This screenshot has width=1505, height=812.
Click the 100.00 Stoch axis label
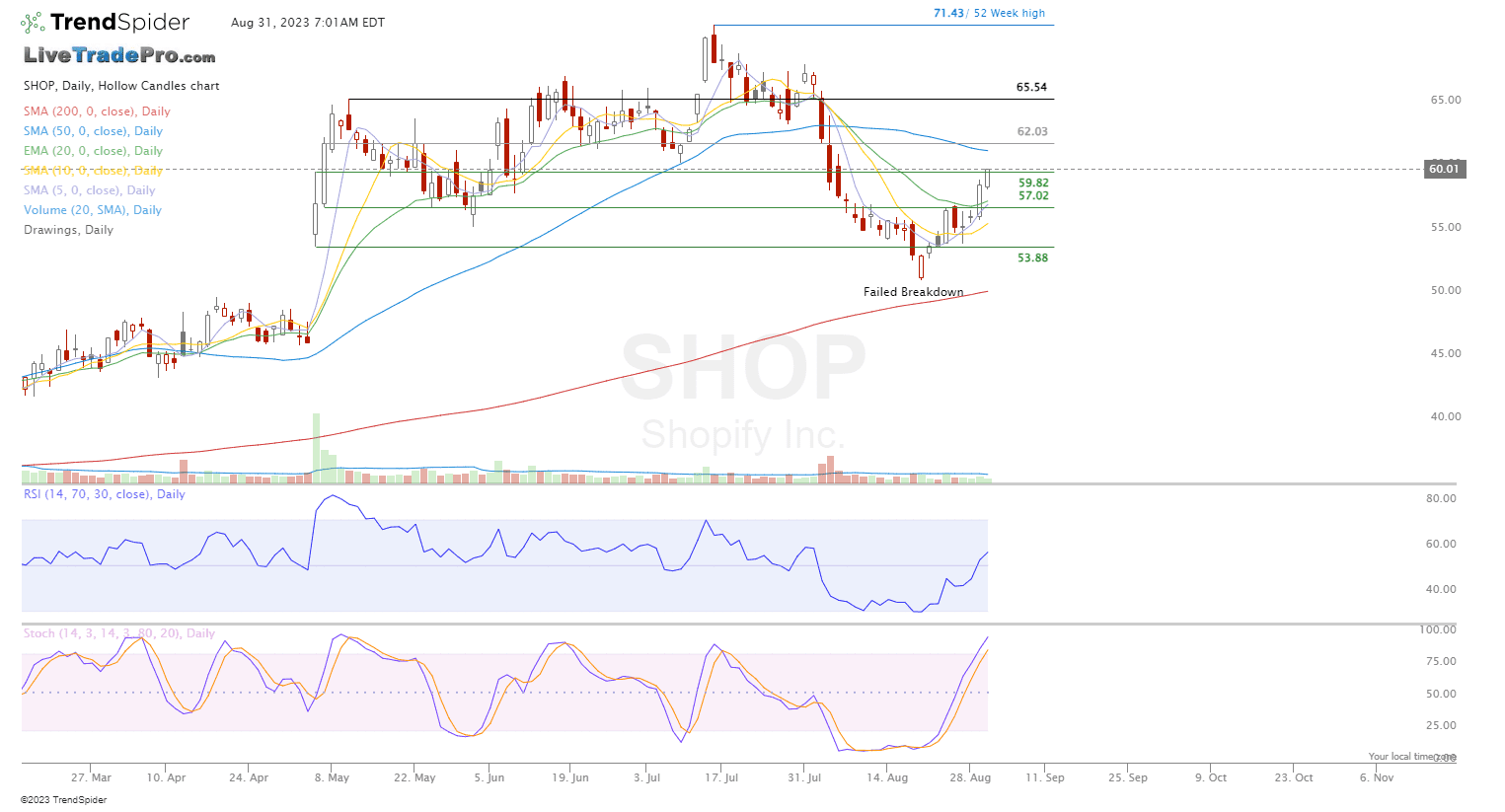click(x=1437, y=629)
